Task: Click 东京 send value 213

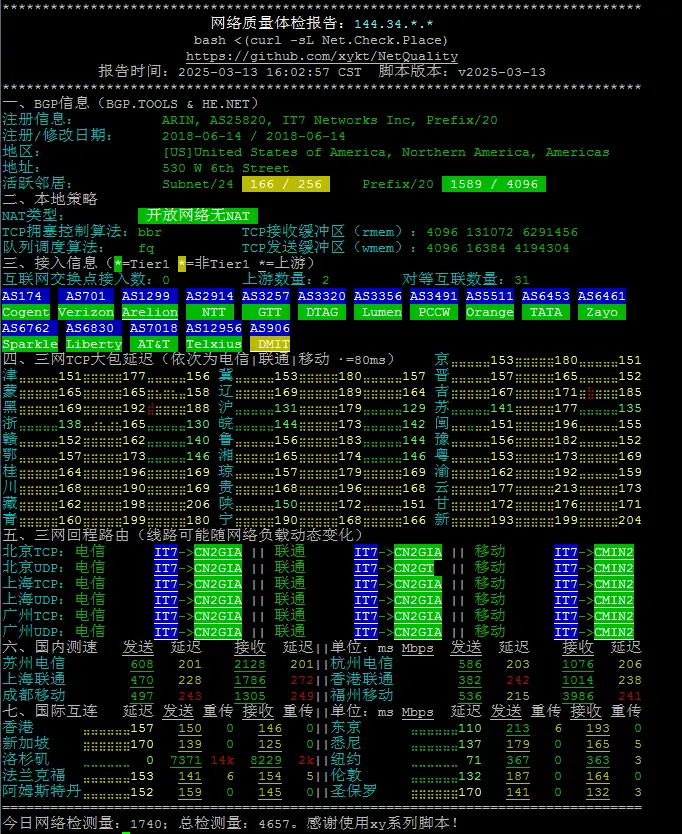Action: point(518,728)
